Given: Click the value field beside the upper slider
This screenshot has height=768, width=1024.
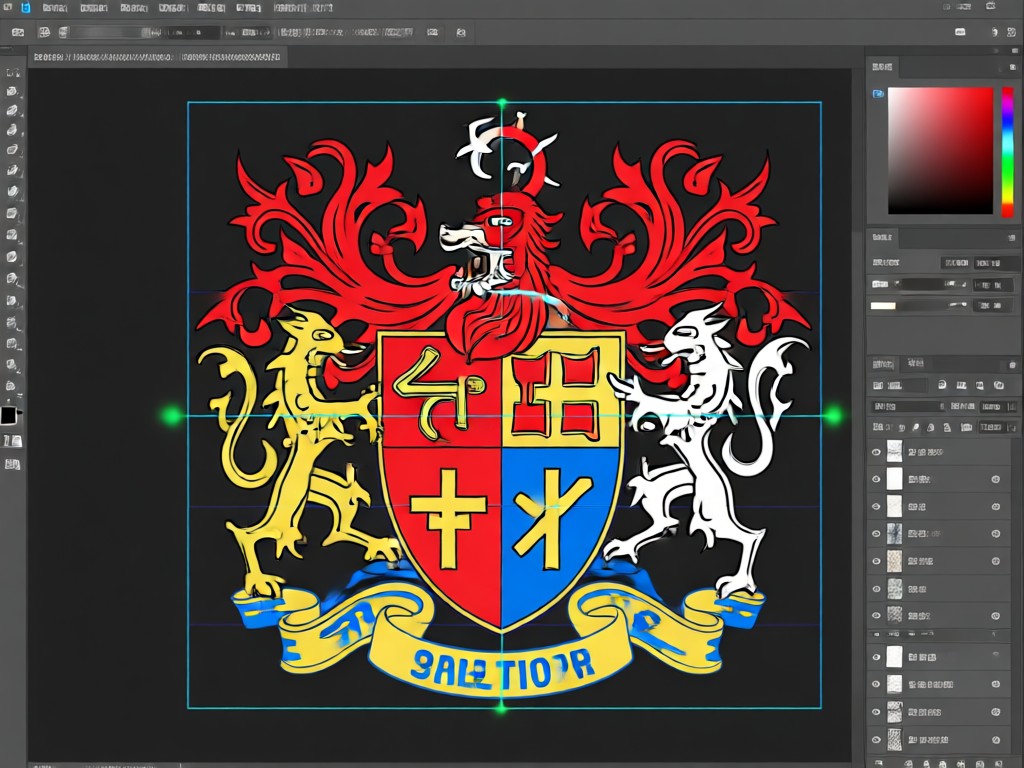Looking at the screenshot, I should [991, 285].
